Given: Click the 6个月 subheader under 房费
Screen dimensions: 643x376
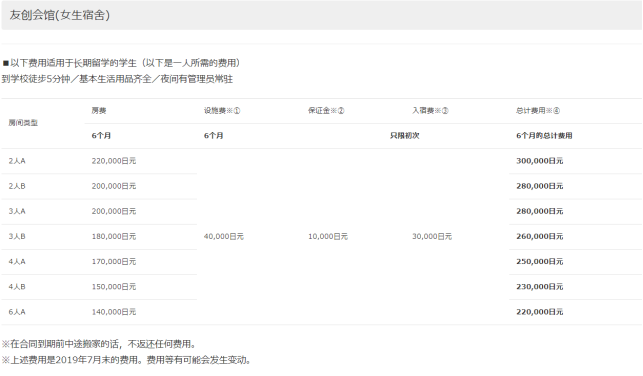Looking at the screenshot, I should click(x=101, y=135).
